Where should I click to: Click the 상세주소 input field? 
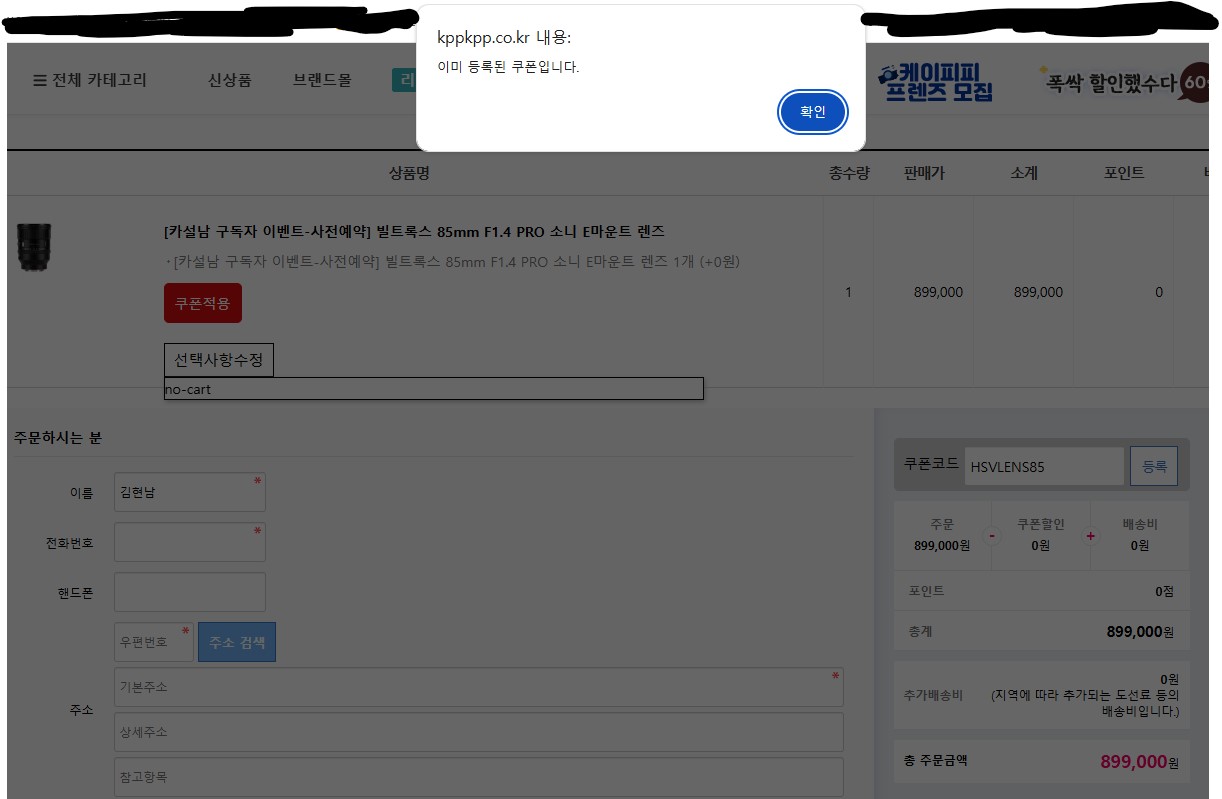479,732
